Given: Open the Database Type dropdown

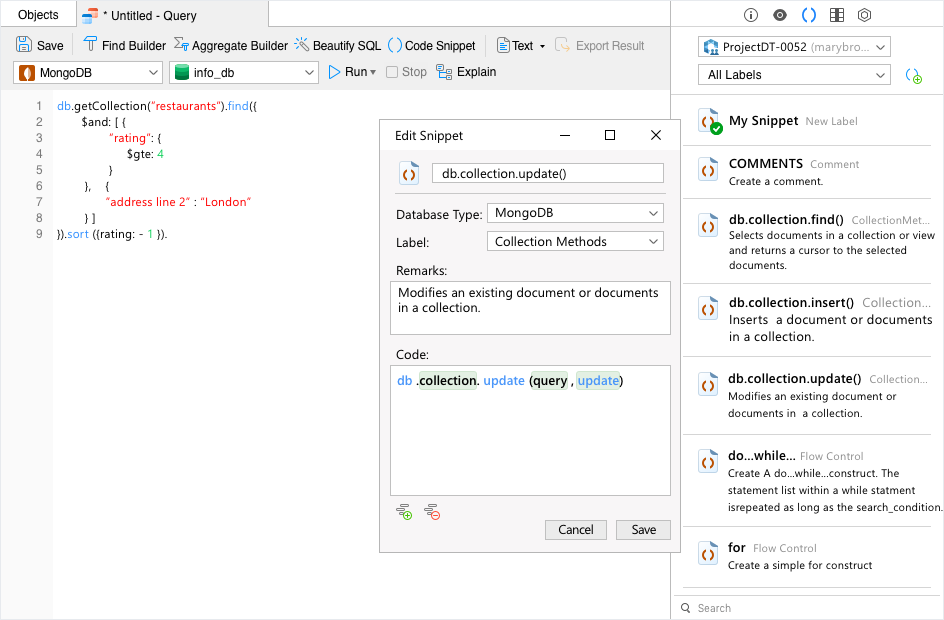Looking at the screenshot, I should coord(575,213).
